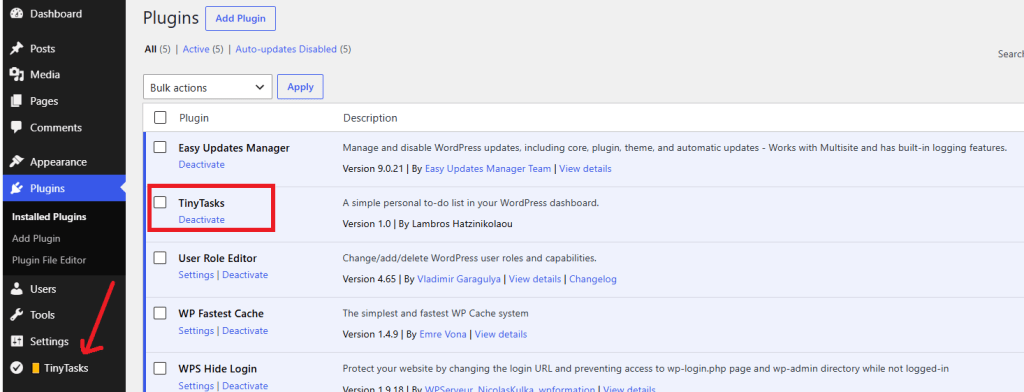Click the Appearance paintbrush icon
The image size is (1024, 392).
tap(17, 162)
